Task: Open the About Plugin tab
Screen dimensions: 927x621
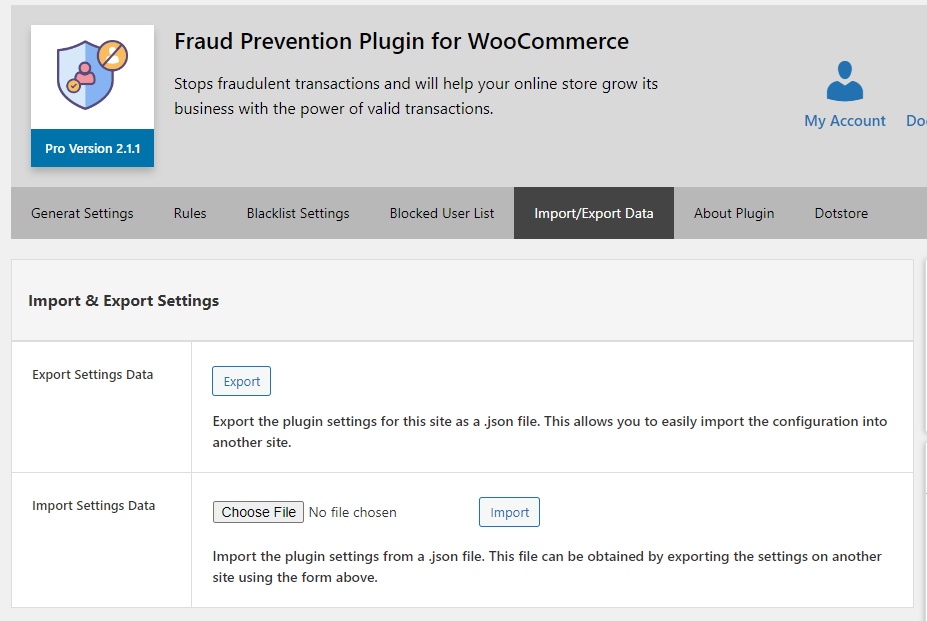Action: coord(734,213)
